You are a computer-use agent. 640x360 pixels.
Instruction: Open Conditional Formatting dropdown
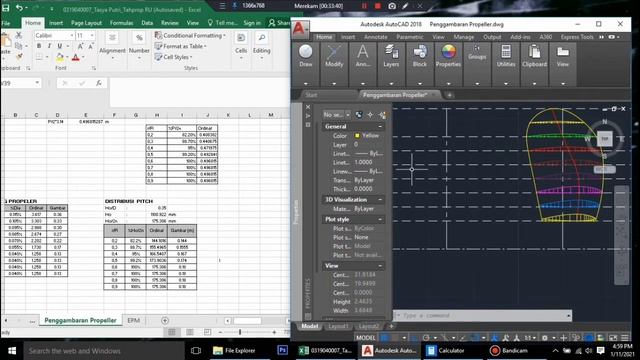point(190,36)
